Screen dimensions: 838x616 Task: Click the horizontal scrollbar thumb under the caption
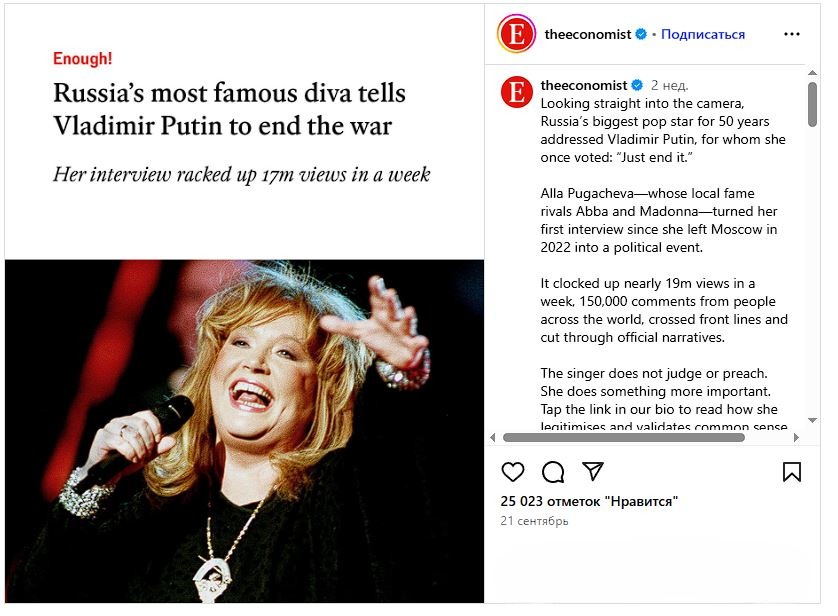pyautogui.click(x=623, y=437)
